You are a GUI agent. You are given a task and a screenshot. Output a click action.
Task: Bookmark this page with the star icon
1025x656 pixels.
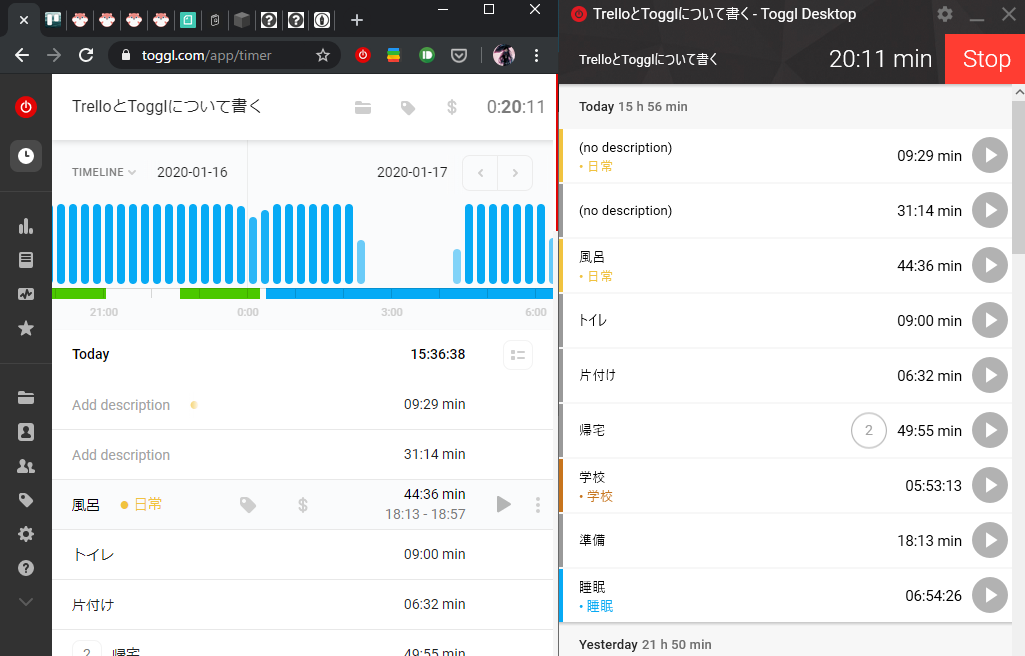pyautogui.click(x=323, y=56)
